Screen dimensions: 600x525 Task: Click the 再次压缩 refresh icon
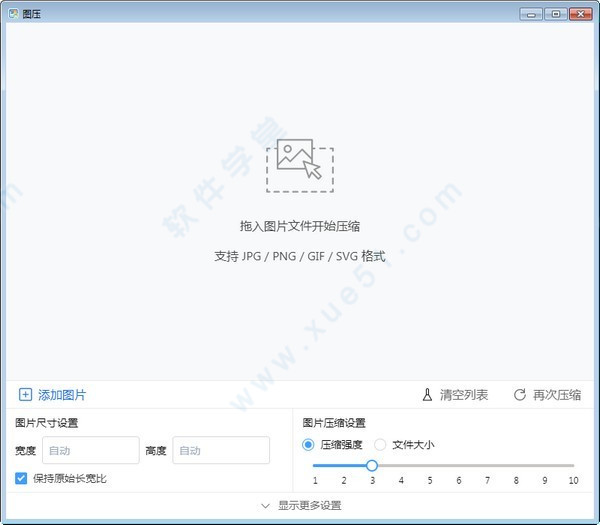pos(520,395)
